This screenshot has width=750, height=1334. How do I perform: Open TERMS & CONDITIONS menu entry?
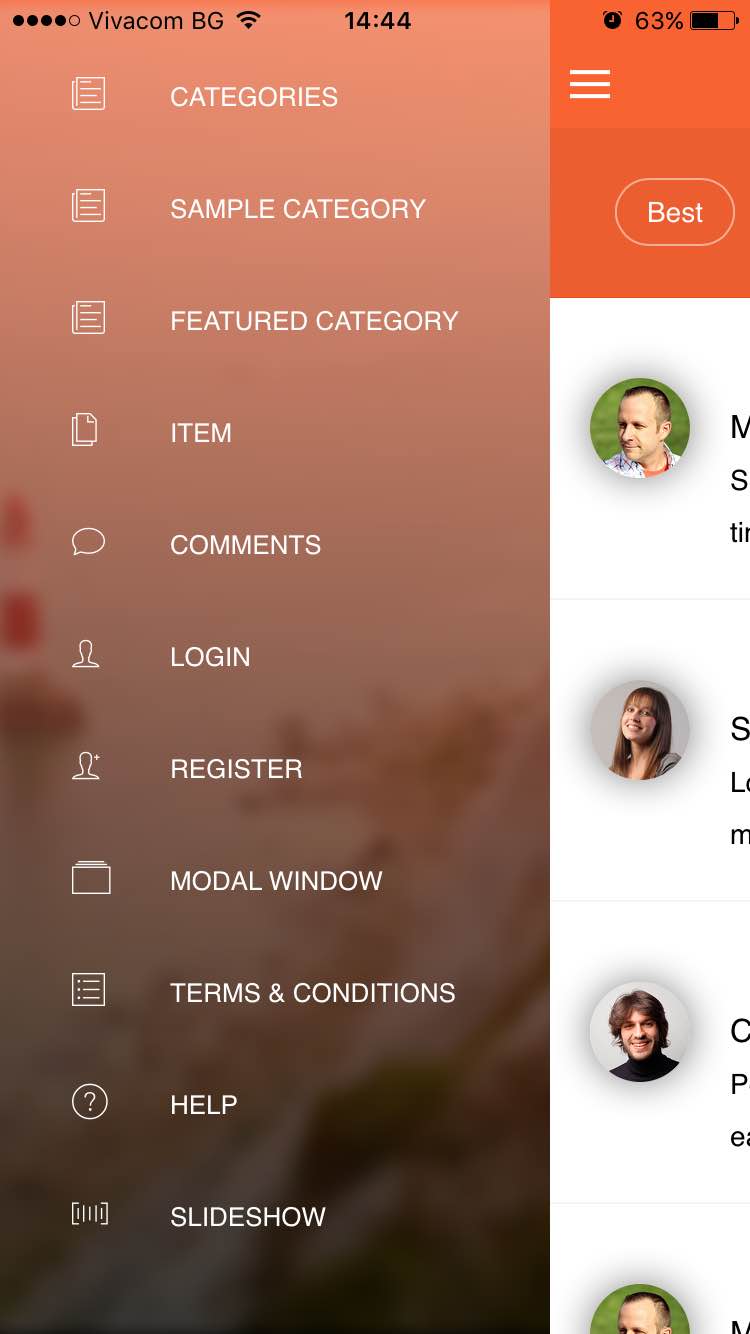click(x=313, y=993)
